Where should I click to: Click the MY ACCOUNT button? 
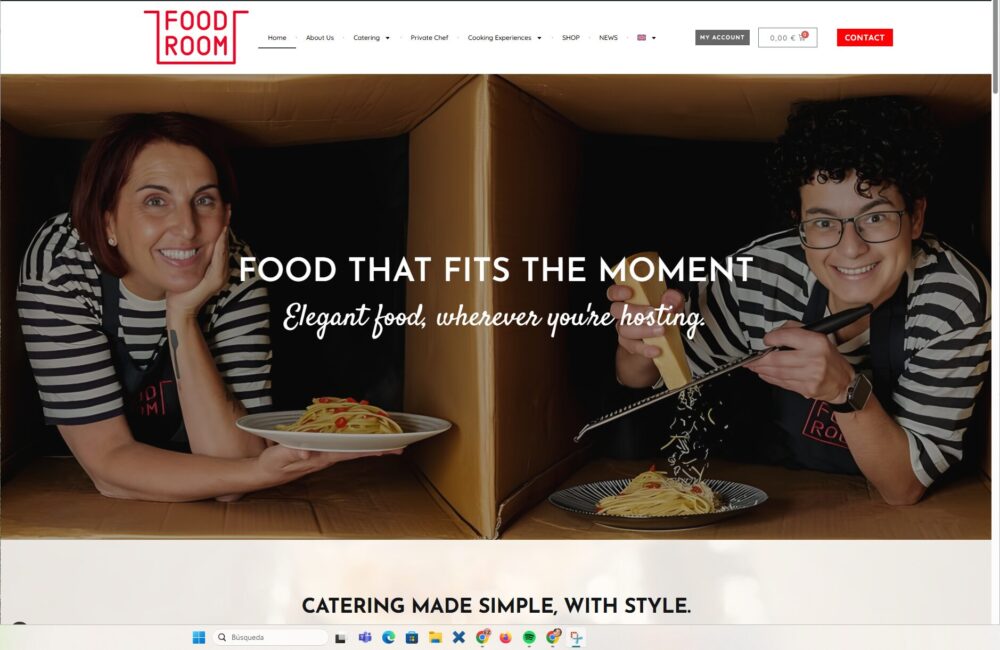tap(722, 38)
